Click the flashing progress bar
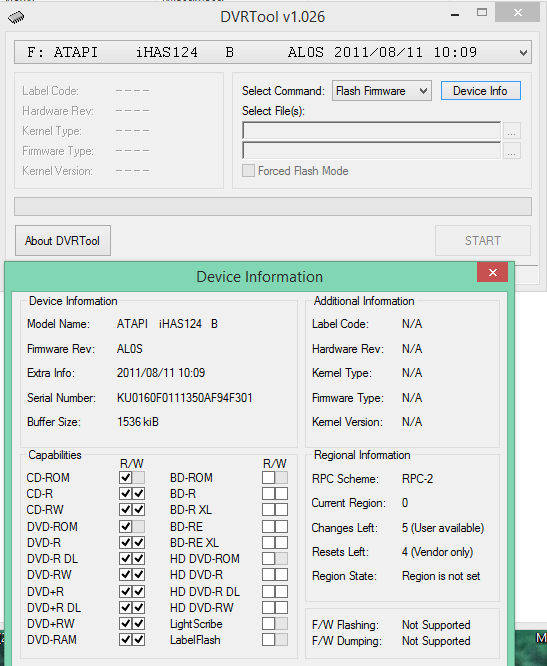Screen dimensions: 547x666 (273, 206)
